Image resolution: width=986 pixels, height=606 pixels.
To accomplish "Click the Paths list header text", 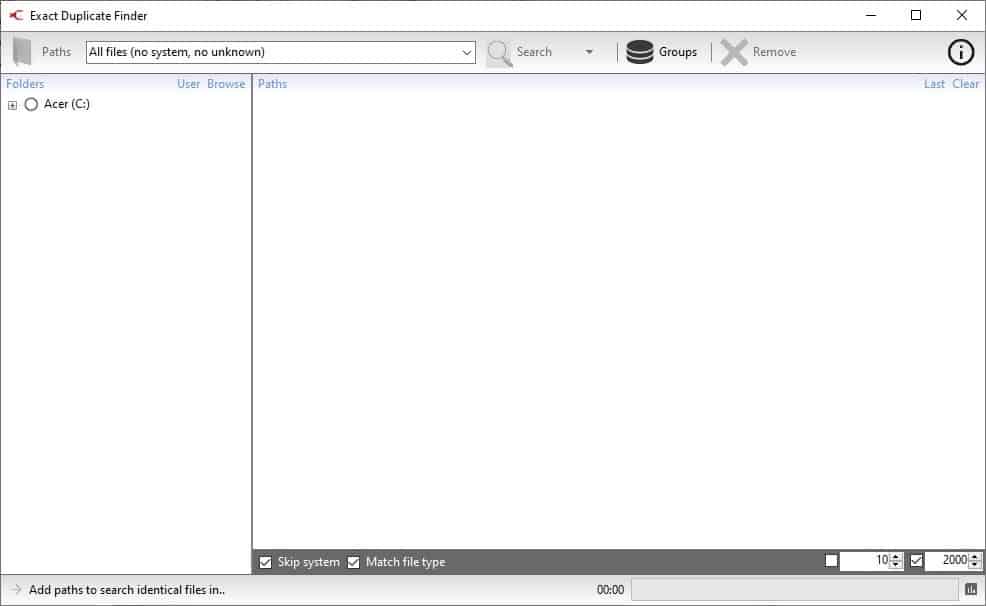I will (x=272, y=84).
